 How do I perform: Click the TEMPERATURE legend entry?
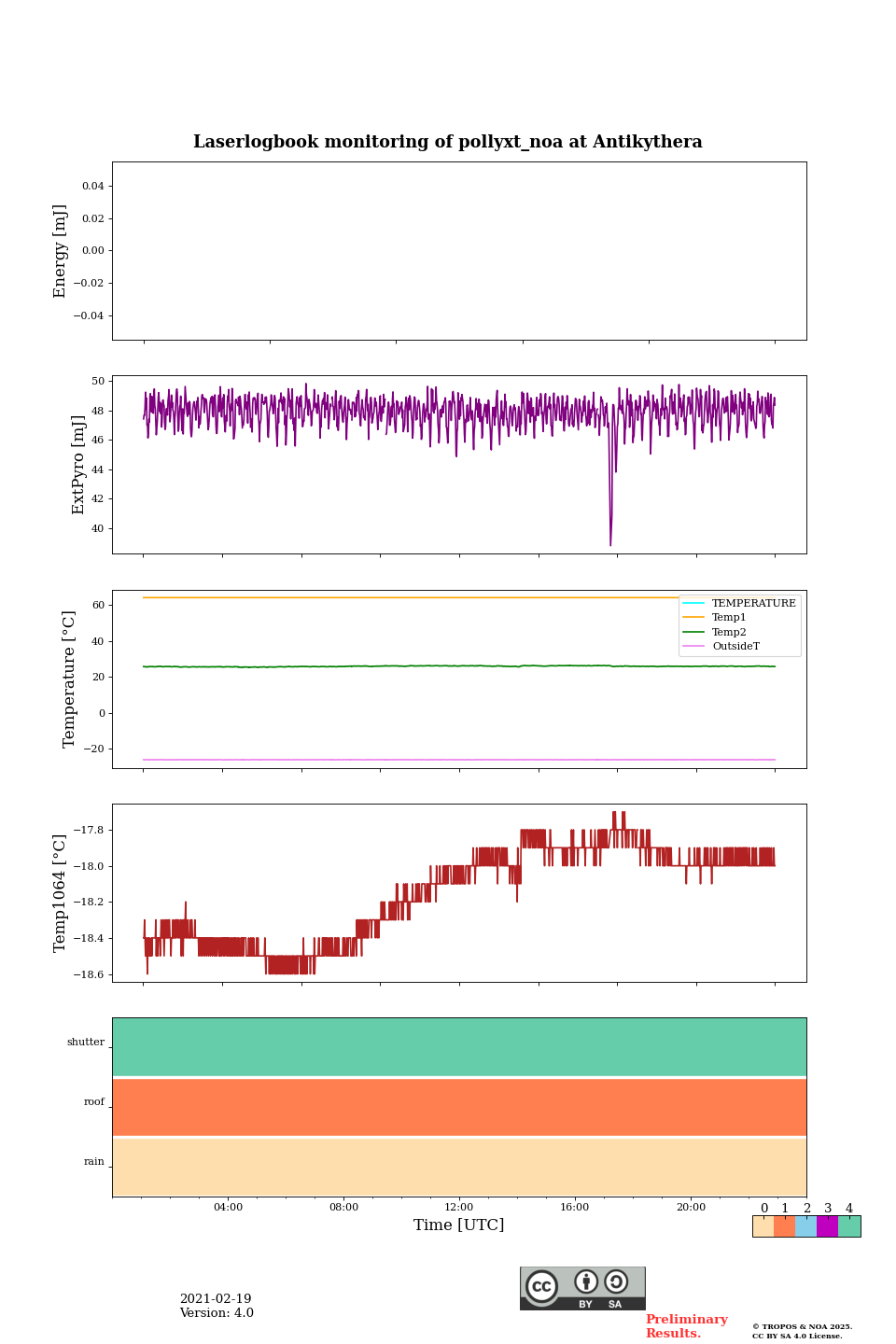pos(739,603)
